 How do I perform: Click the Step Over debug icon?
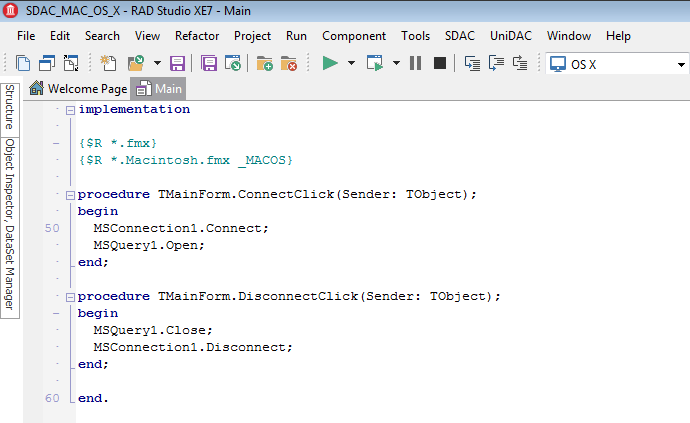pyautogui.click(x=496, y=63)
